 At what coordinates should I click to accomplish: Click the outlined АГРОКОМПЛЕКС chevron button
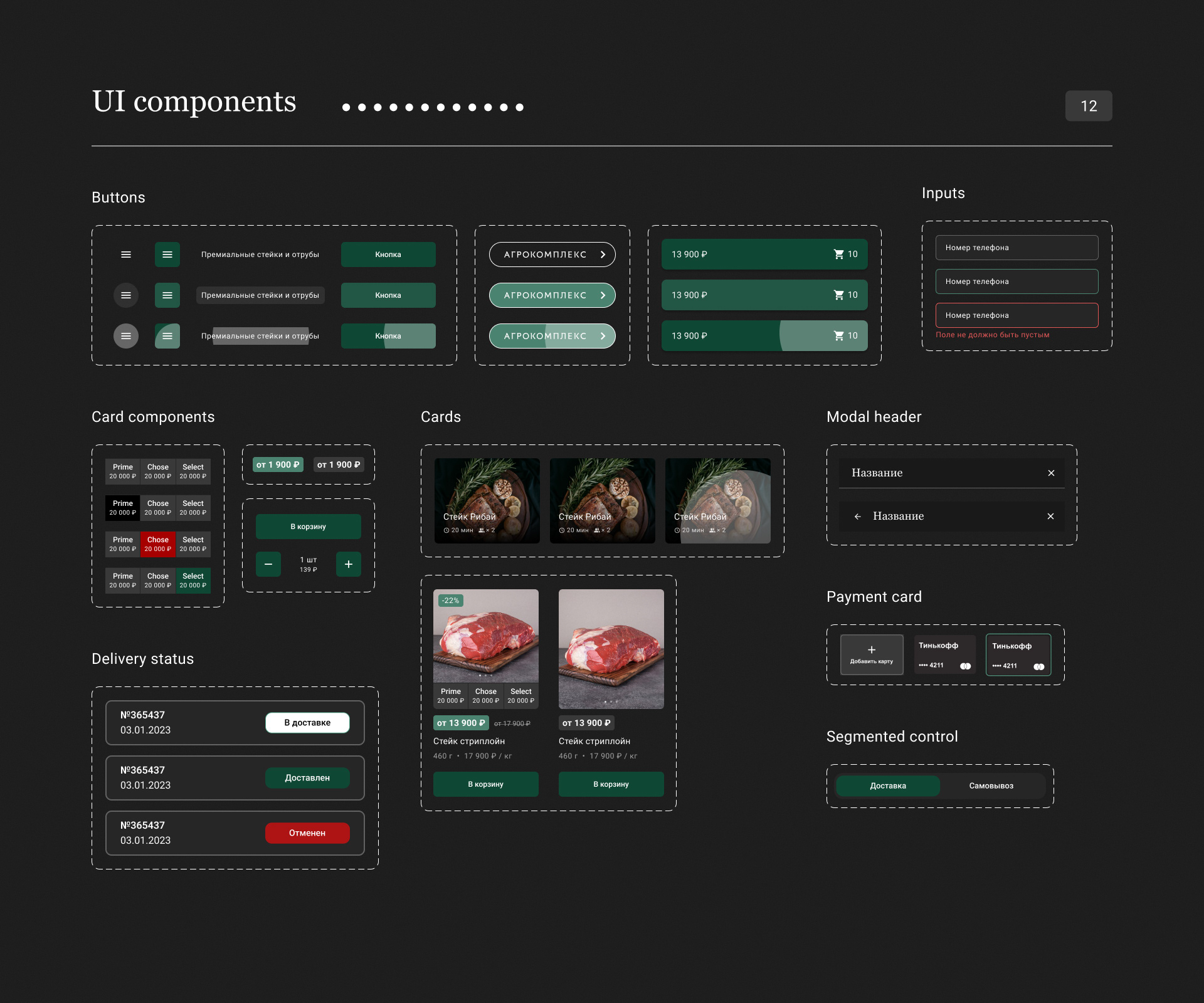[x=552, y=255]
